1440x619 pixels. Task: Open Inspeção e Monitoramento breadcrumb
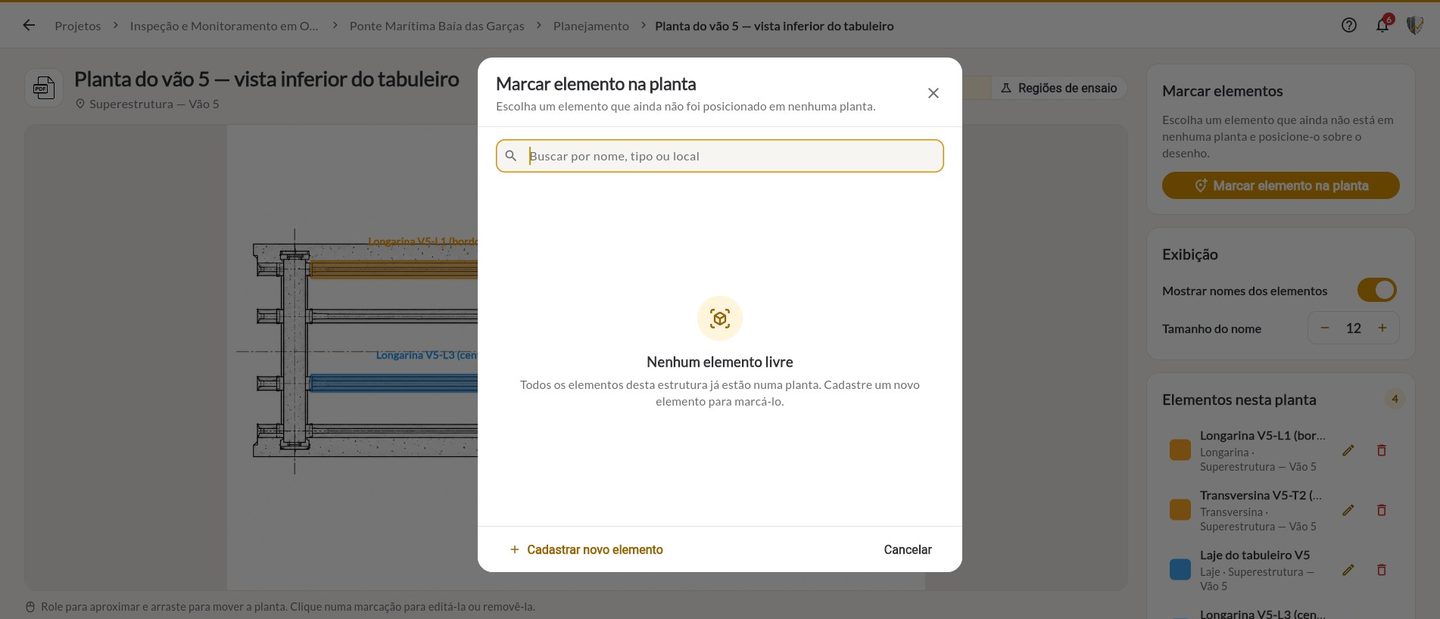tap(225, 26)
